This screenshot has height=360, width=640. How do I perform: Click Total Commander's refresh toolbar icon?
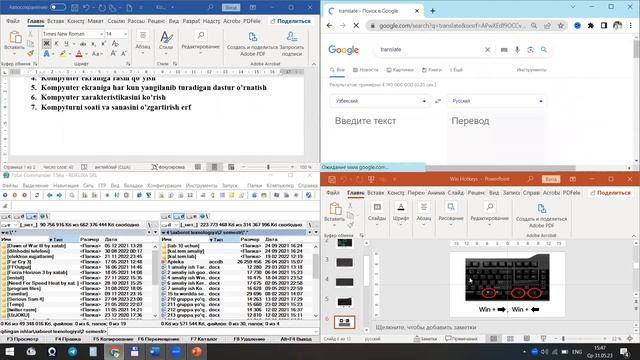tap(37, 195)
